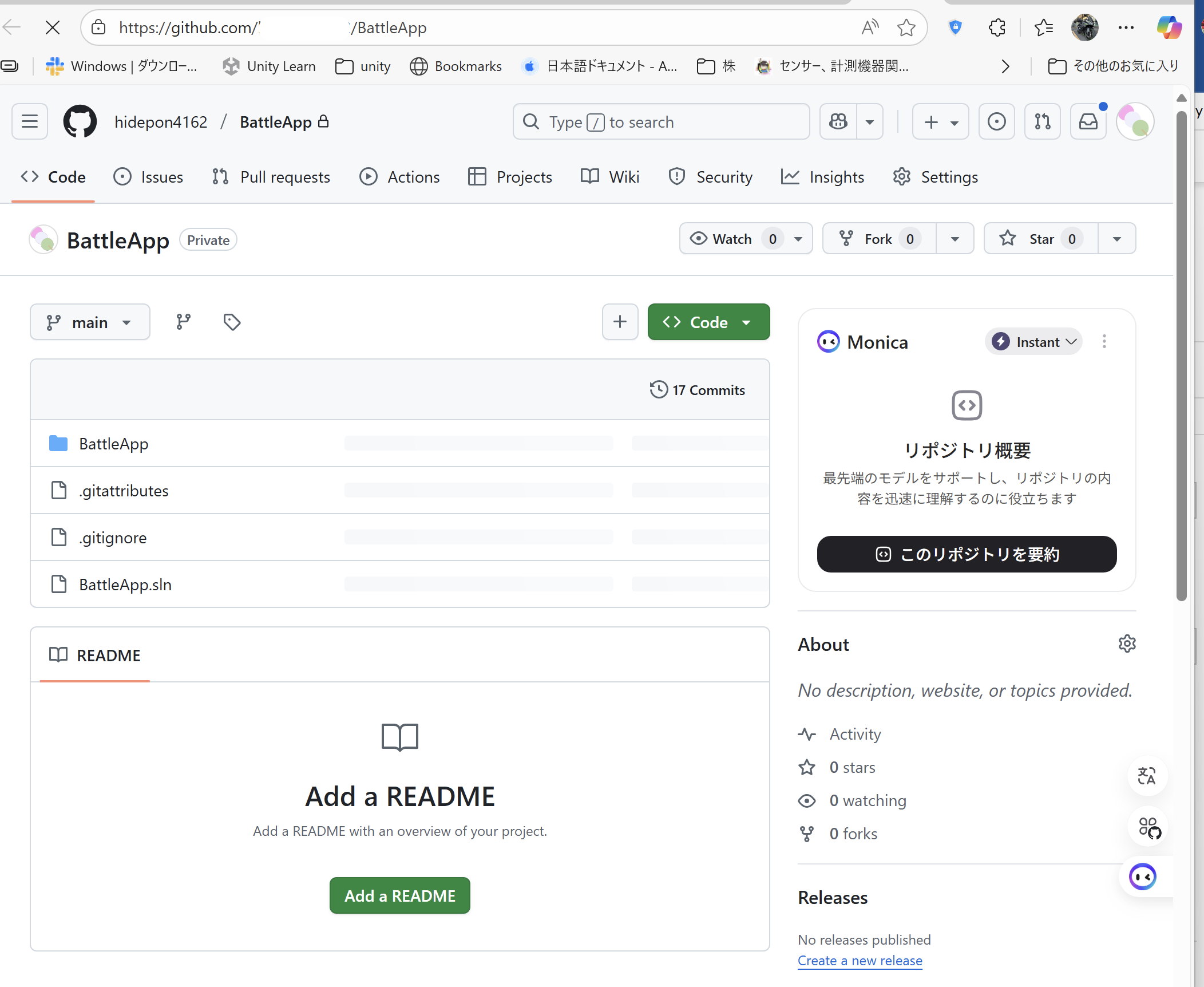1204x987 pixels.
Task: Open the .gitattributes file
Action: click(x=124, y=491)
